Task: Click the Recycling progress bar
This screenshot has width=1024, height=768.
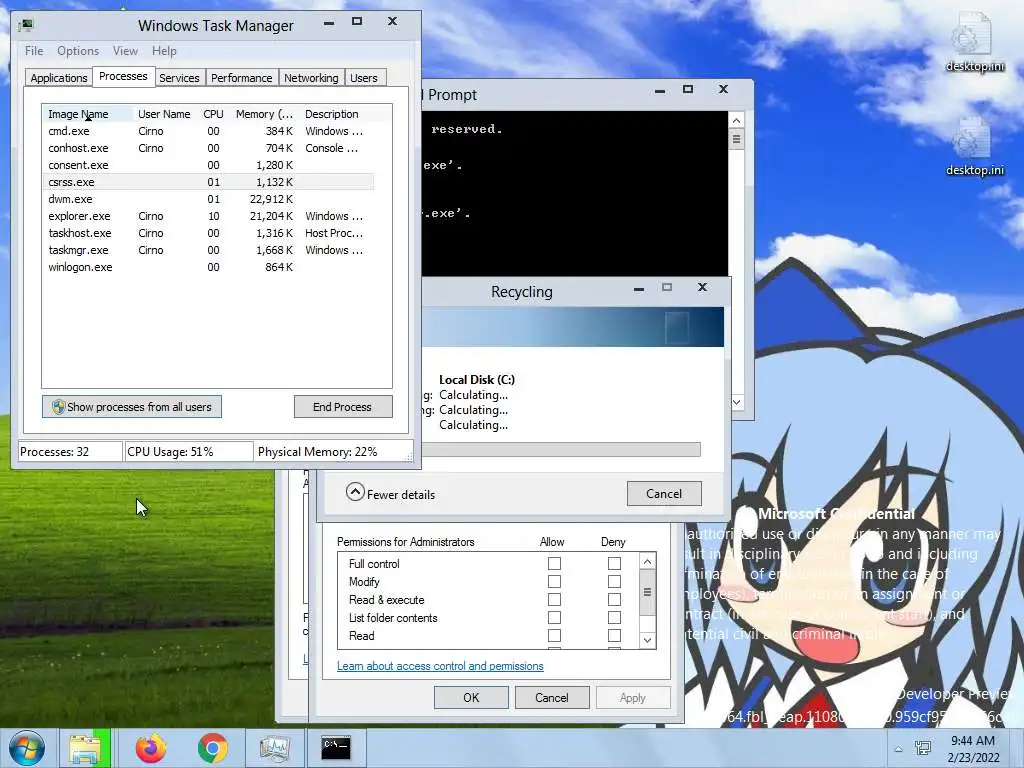Action: (561, 449)
